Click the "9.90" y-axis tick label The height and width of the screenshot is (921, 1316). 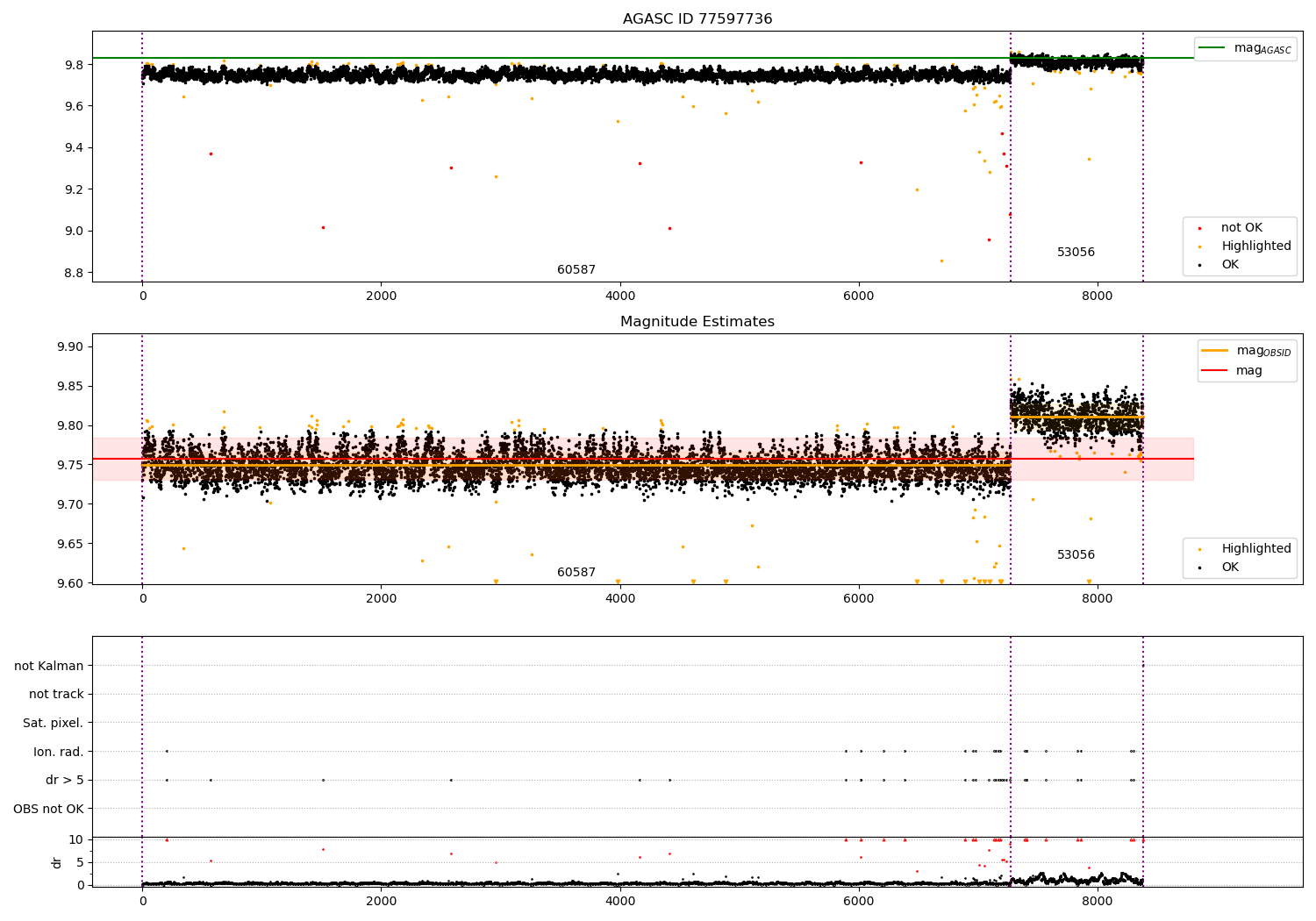(x=71, y=347)
